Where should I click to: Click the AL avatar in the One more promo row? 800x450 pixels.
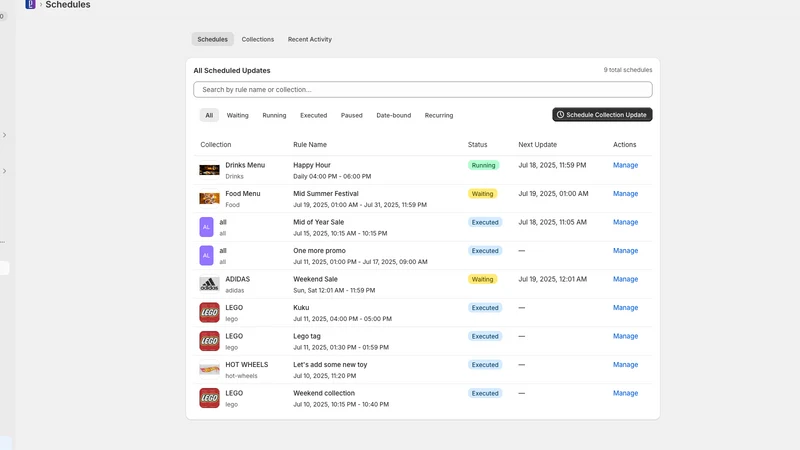click(206, 256)
